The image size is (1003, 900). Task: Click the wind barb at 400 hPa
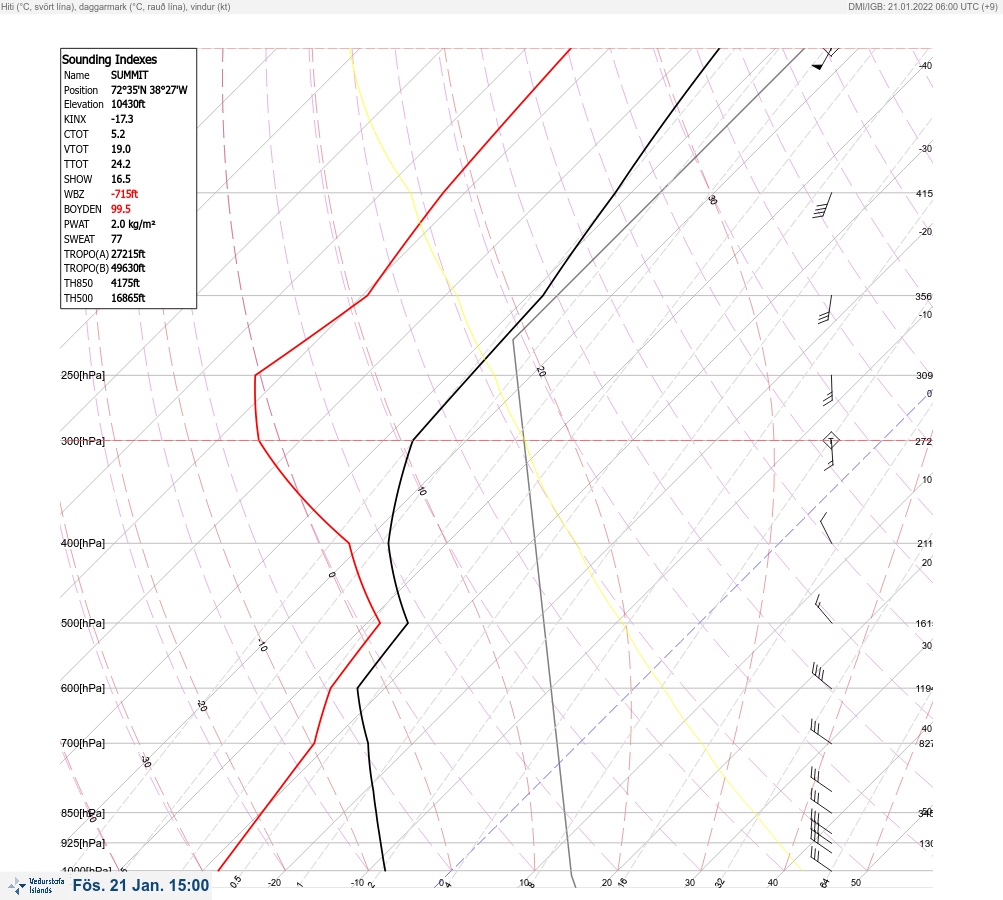coord(826,528)
